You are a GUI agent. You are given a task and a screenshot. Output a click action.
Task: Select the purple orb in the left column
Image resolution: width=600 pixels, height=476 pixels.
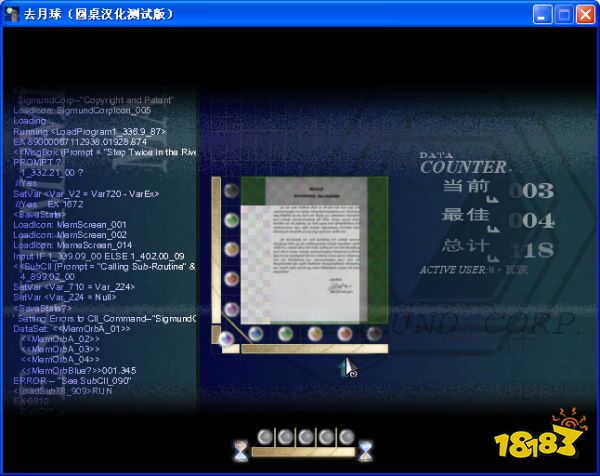point(231,308)
